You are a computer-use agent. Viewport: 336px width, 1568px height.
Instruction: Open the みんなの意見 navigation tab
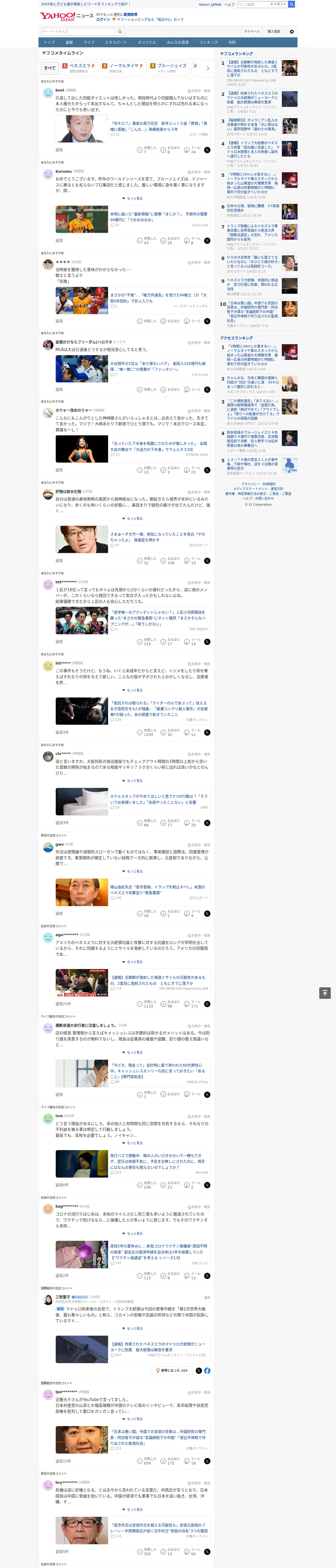coord(177,43)
